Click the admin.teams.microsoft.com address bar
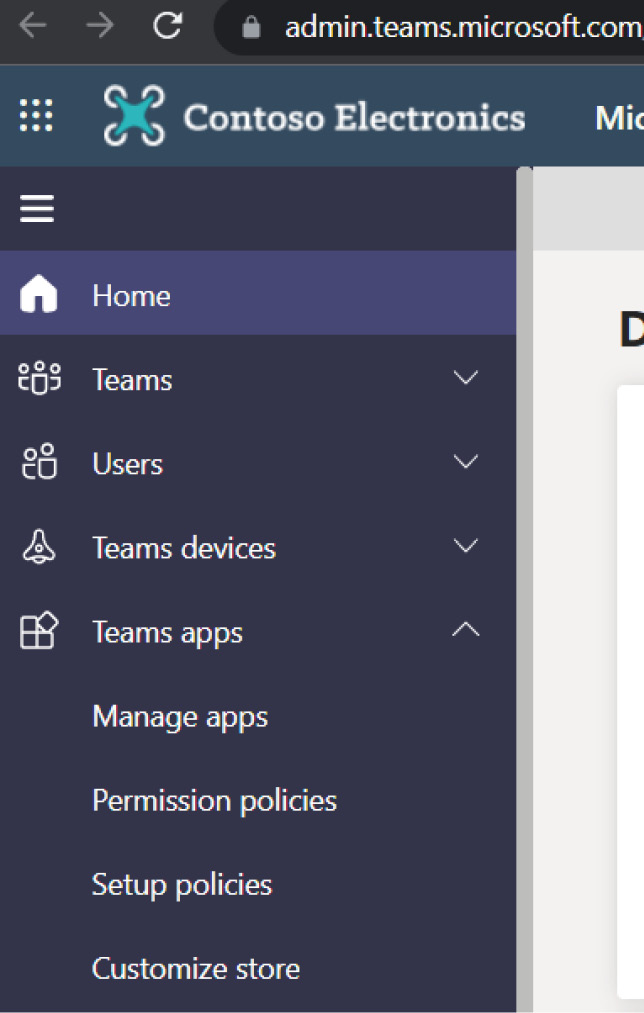Viewport: 644px width, 1013px height. [431, 27]
